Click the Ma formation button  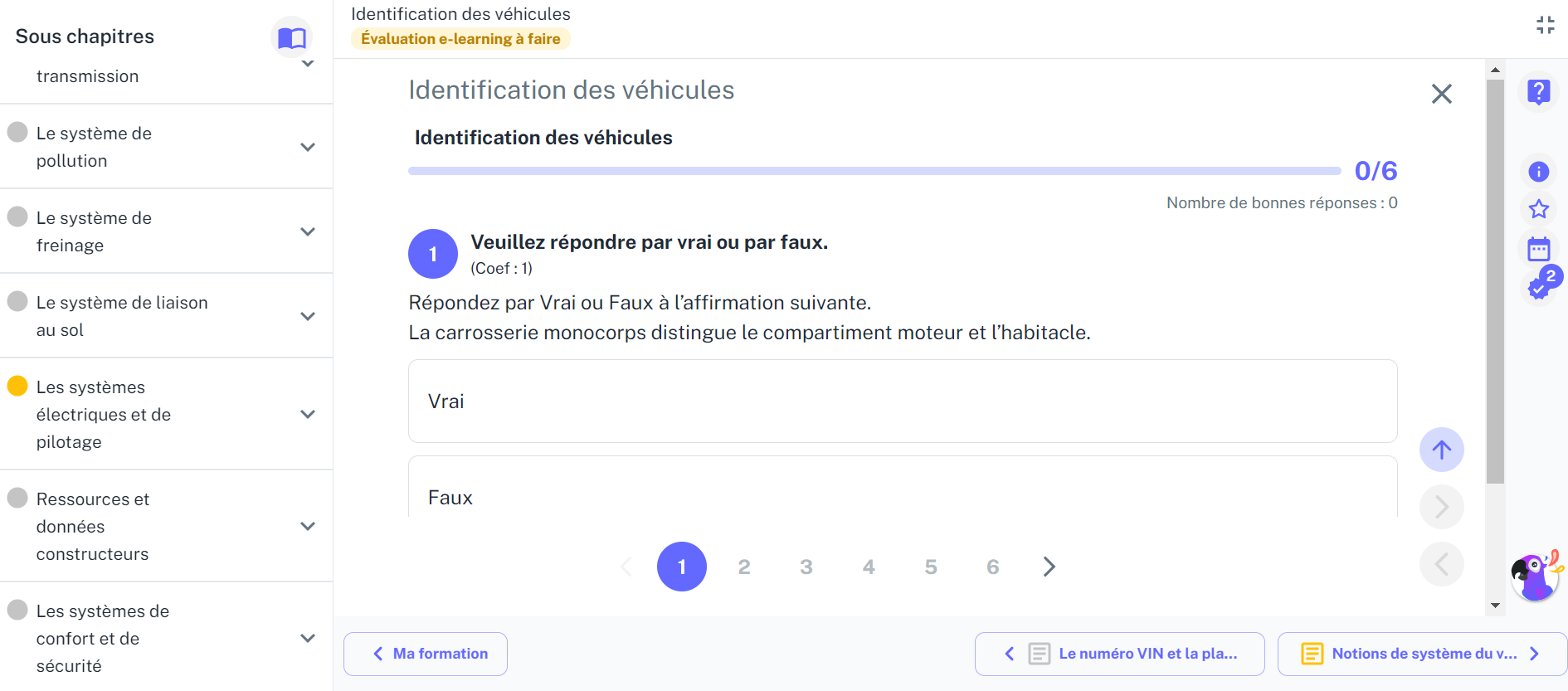(426, 654)
